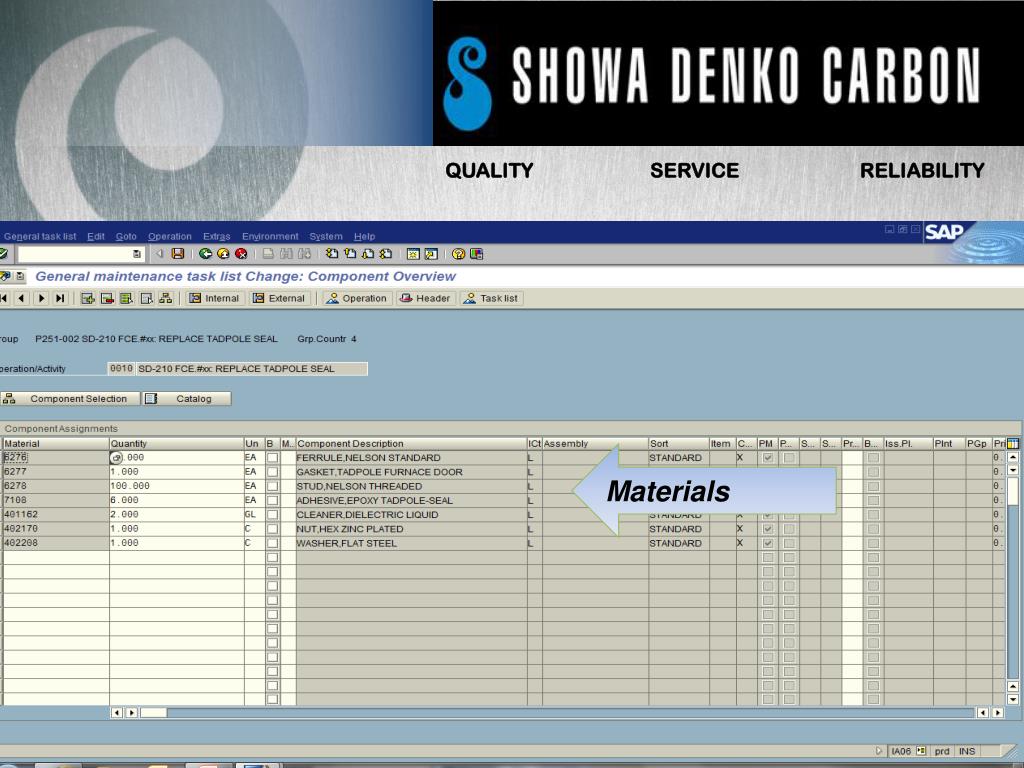Viewport: 1024px width, 768px height.
Task: Click the yellow Exit icon
Action: 223,254
